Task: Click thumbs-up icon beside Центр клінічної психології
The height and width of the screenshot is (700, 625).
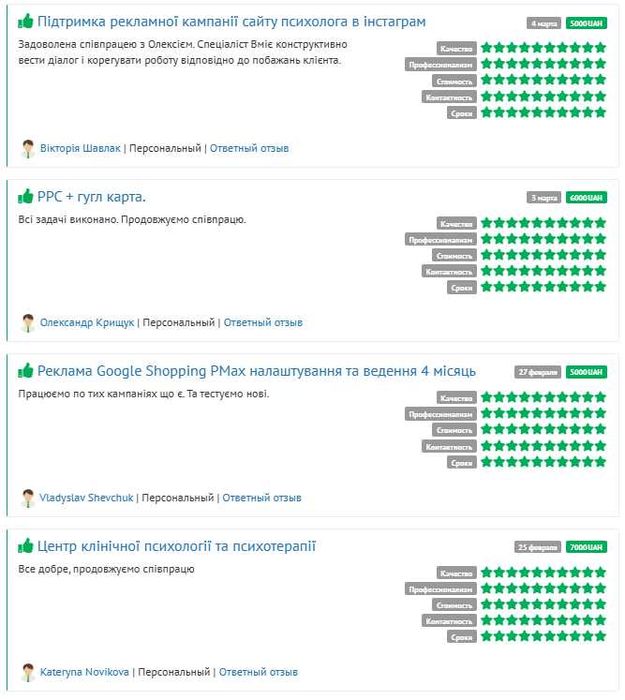Action: click(25, 546)
